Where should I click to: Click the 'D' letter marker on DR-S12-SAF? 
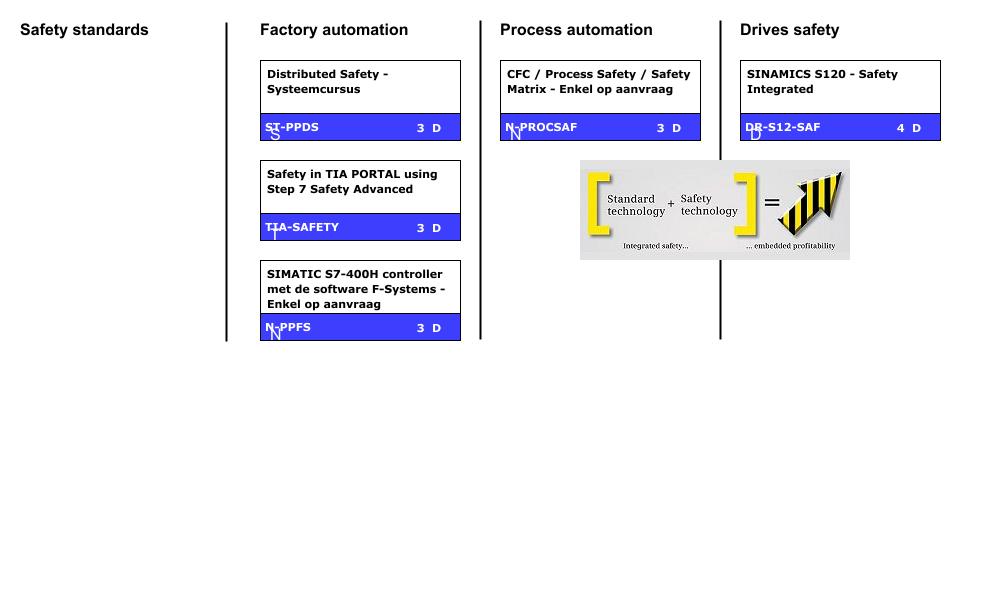pos(755,134)
